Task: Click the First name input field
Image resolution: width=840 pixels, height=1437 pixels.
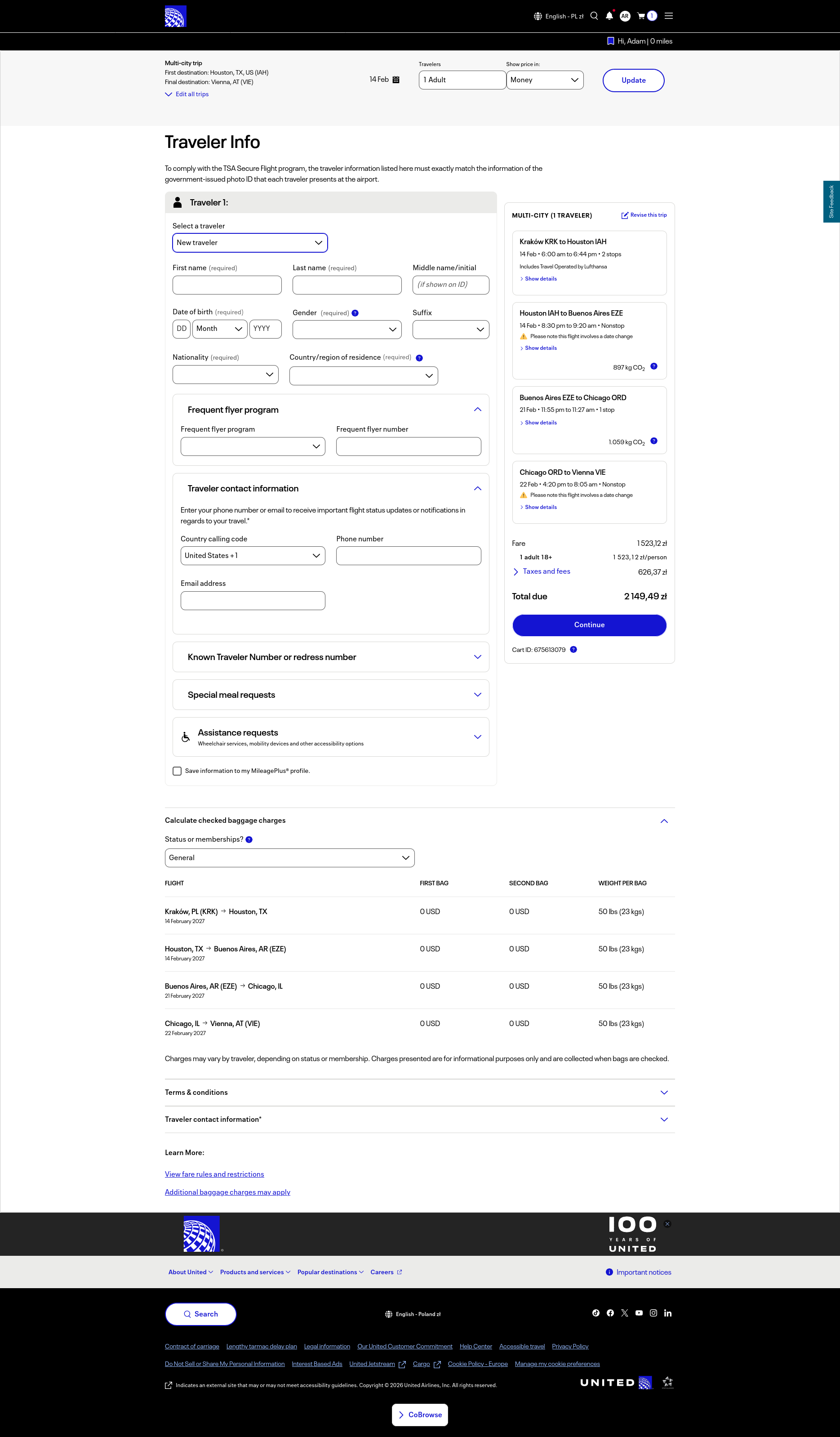Action: click(x=227, y=285)
